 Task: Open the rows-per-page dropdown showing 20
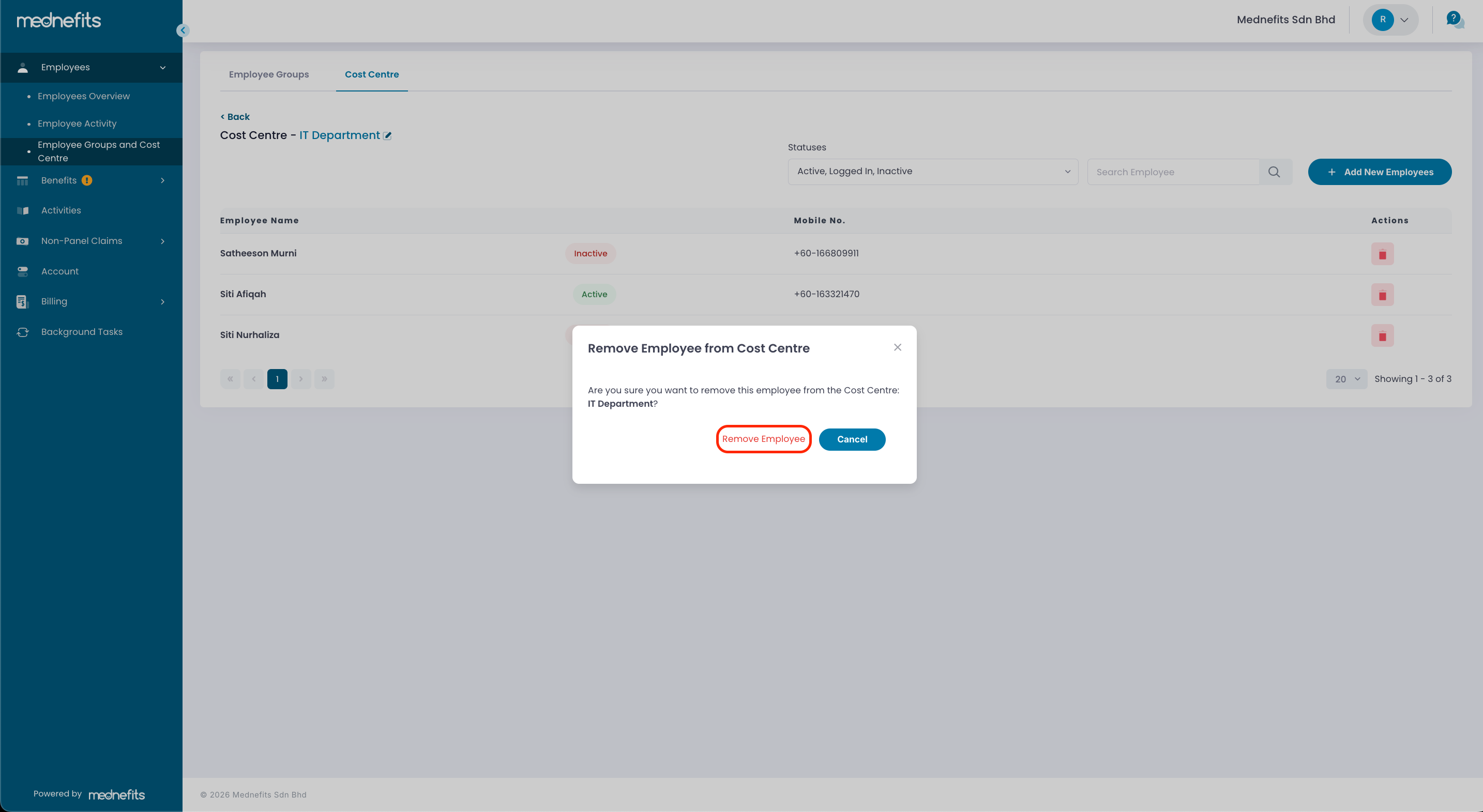click(x=1346, y=379)
